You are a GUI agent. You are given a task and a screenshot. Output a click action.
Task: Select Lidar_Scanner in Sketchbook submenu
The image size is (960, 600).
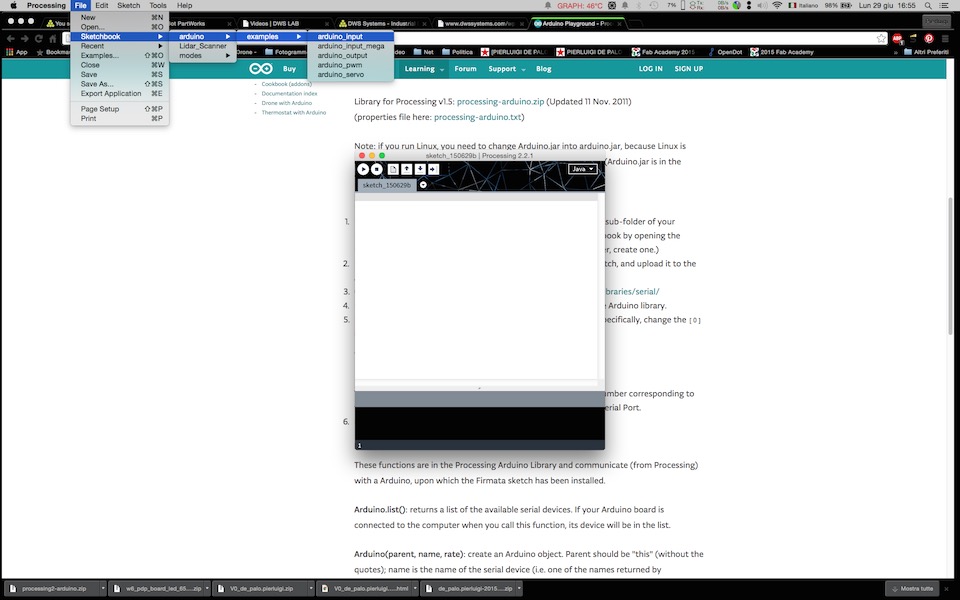(203, 46)
